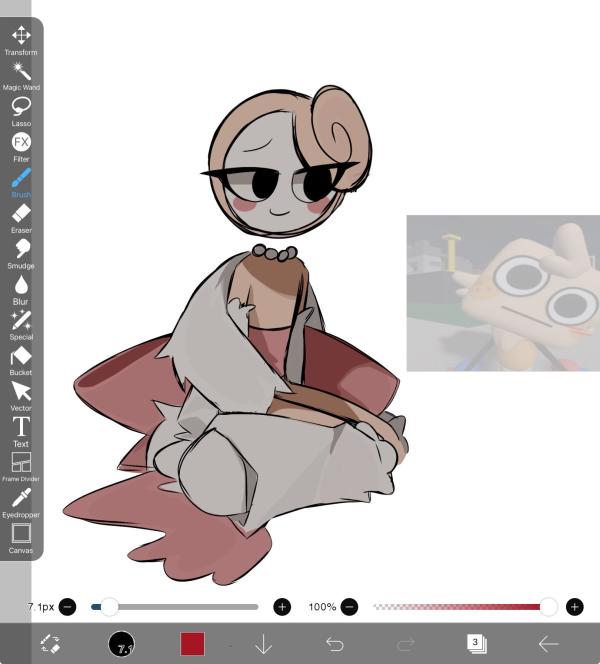Undo the last stroke
Image resolution: width=600 pixels, height=664 pixels.
pos(335,644)
